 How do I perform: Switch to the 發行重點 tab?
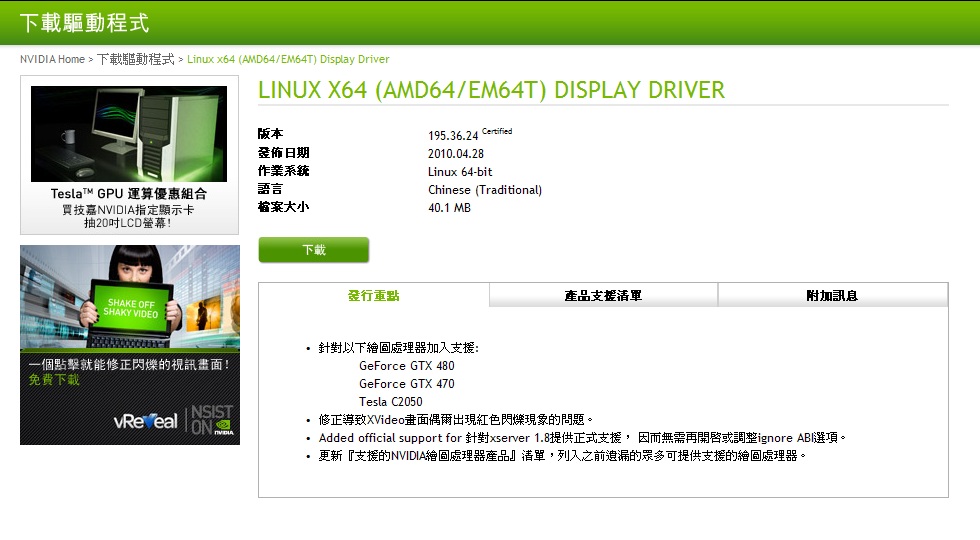(x=373, y=295)
